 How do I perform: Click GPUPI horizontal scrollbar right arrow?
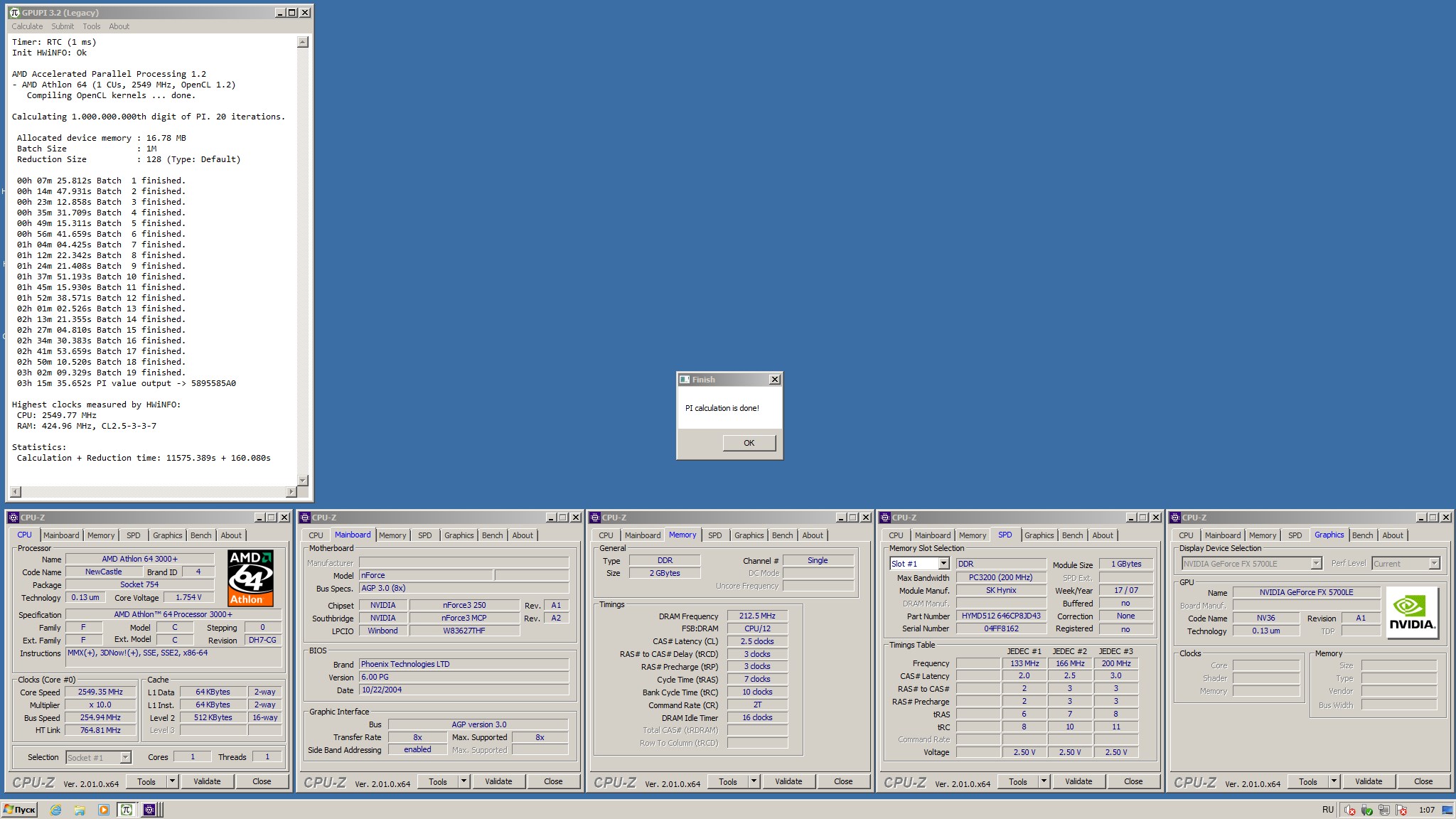coord(291,492)
